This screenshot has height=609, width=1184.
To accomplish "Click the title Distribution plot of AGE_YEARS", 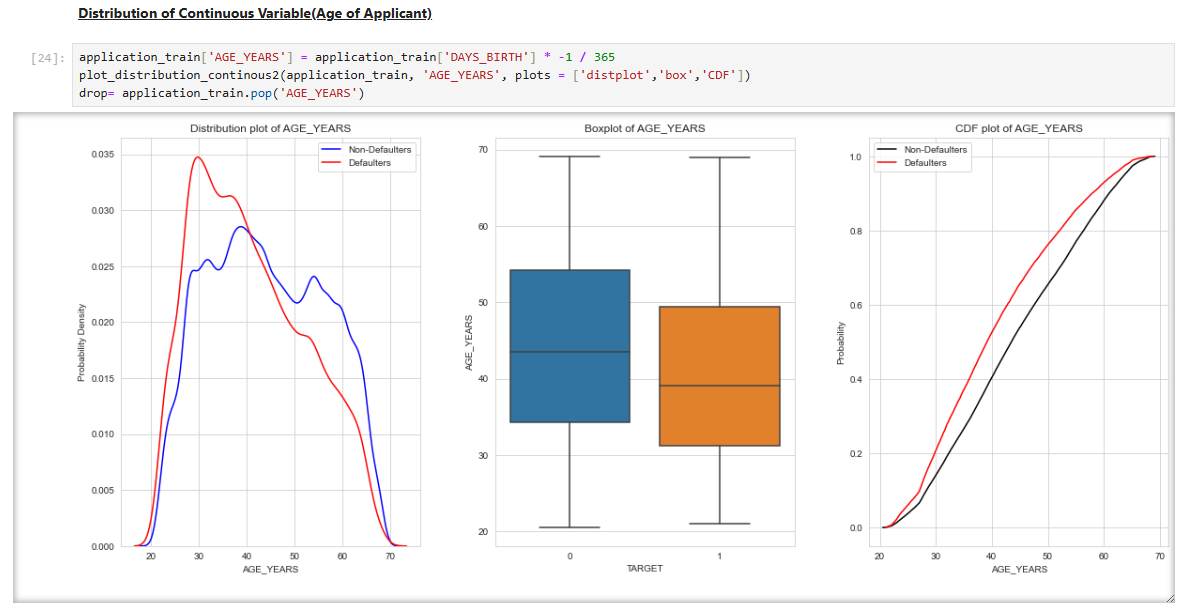I will [x=270, y=128].
